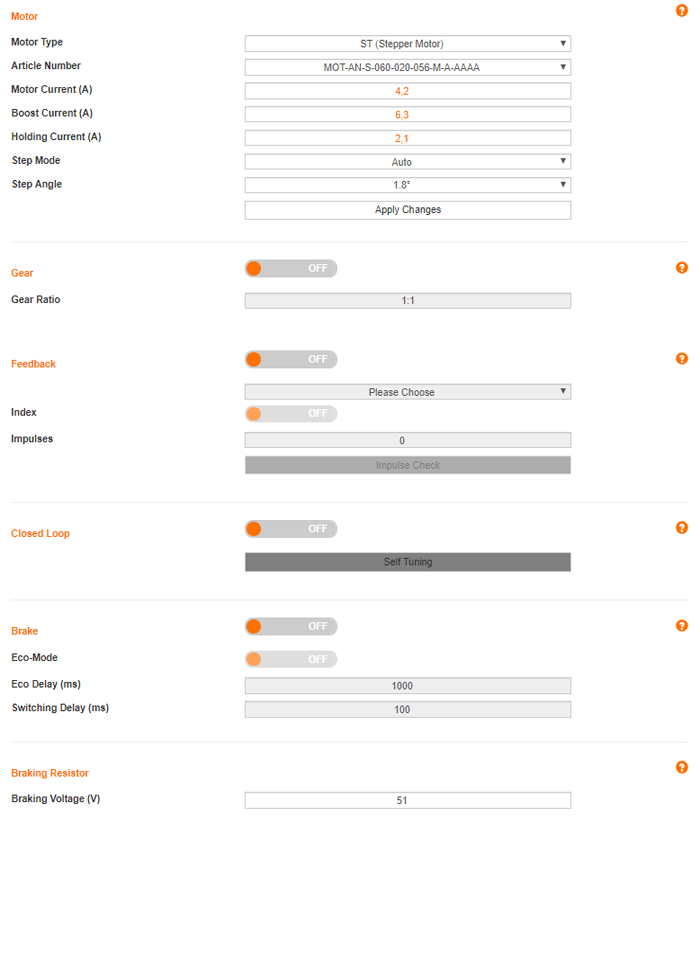
Task: Open help for Closed Loop section
Action: pyautogui.click(x=682, y=528)
